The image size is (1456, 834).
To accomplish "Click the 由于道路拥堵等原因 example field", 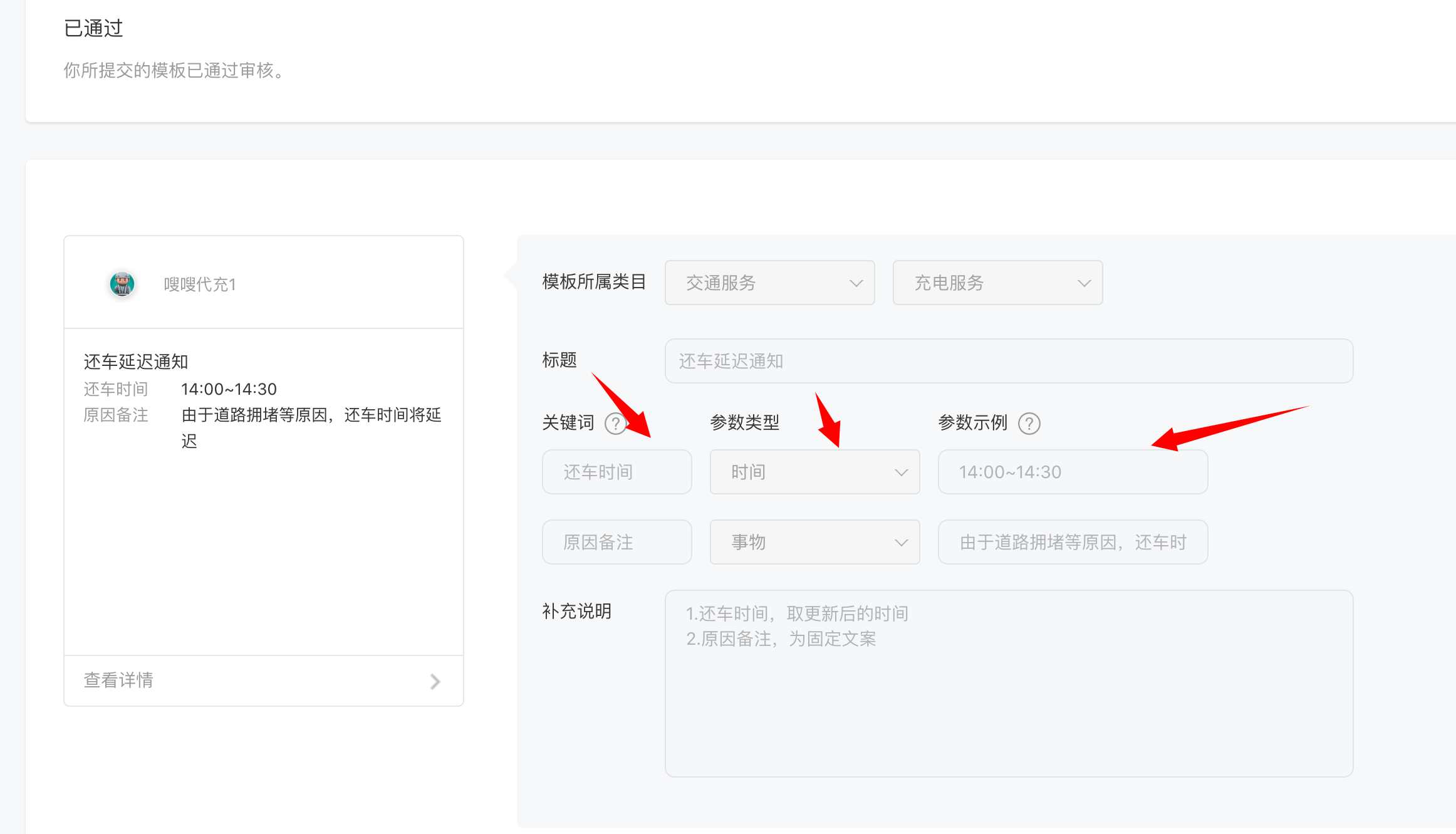I will click(1073, 542).
